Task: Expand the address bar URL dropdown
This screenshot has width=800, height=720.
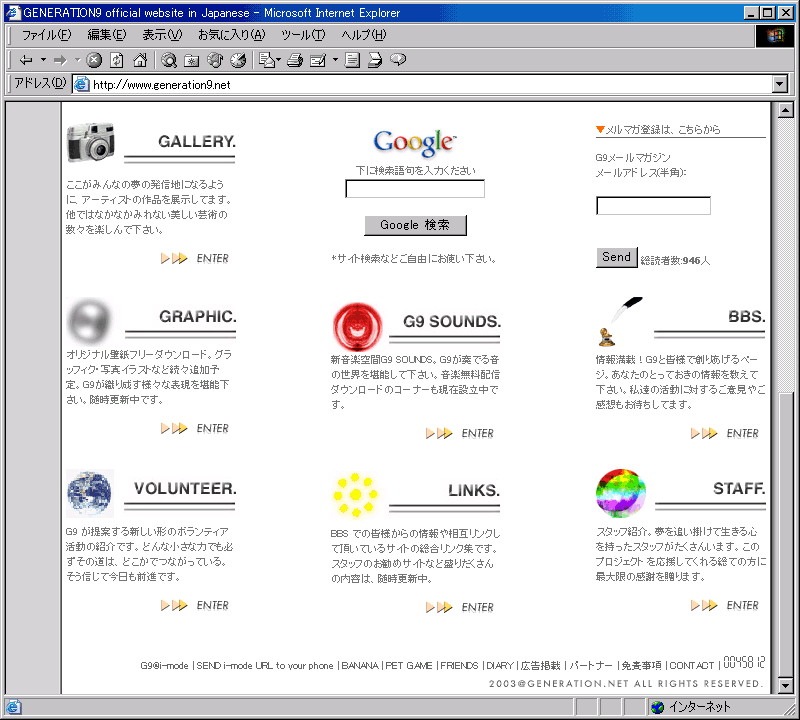Action: point(780,84)
